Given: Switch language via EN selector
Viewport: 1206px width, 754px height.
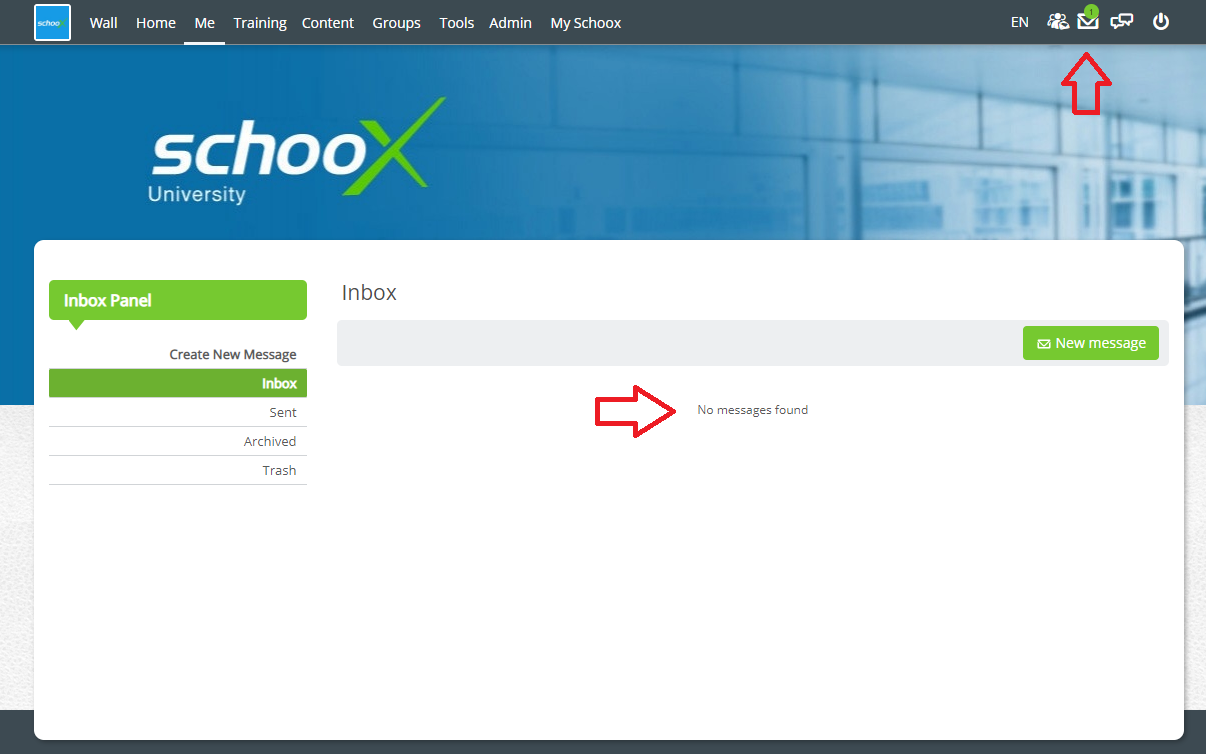Looking at the screenshot, I should [x=1020, y=22].
